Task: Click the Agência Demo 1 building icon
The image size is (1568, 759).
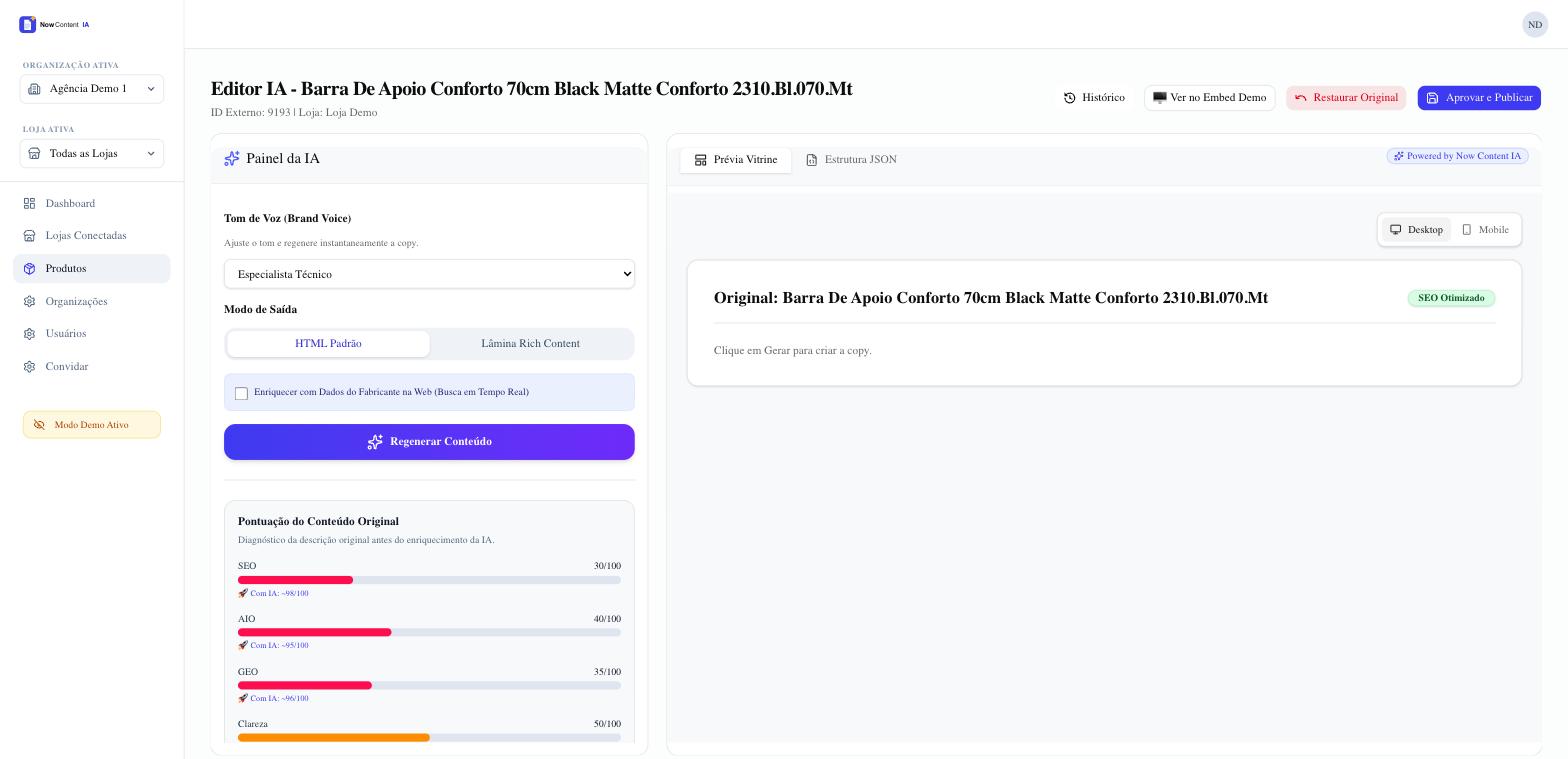Action: 34,89
